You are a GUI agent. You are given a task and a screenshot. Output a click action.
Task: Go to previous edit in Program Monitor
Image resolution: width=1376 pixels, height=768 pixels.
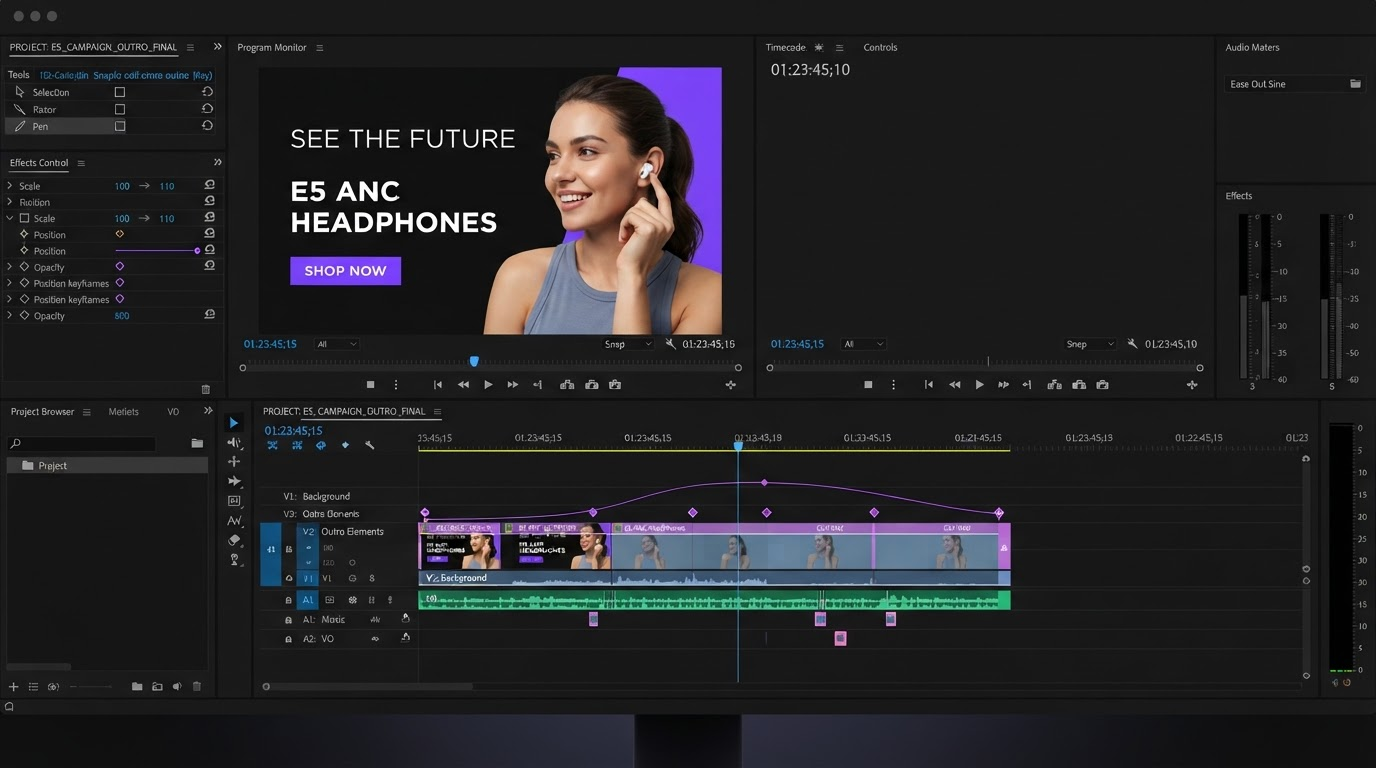tap(437, 384)
